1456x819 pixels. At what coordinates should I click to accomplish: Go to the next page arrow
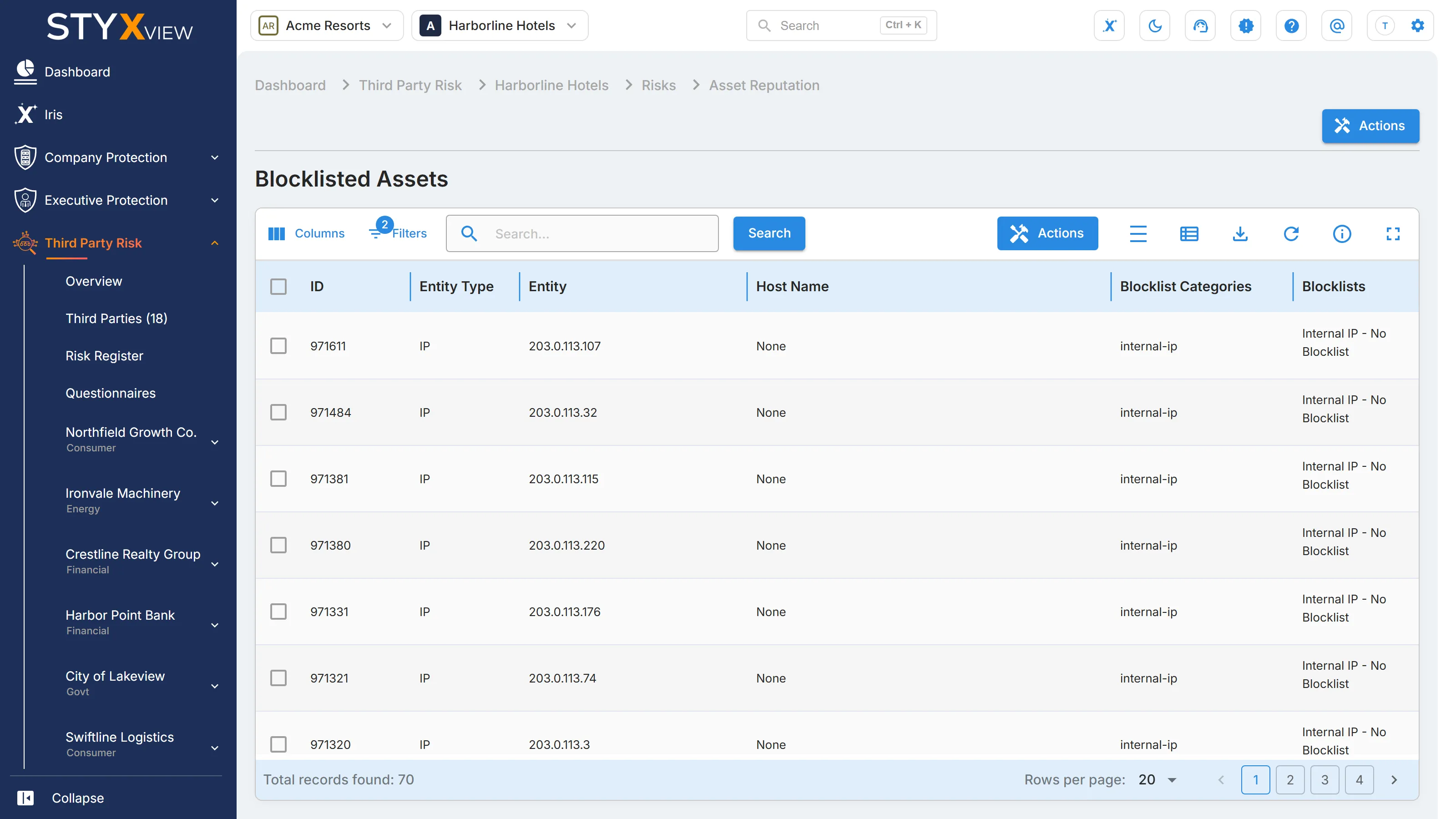click(1394, 779)
